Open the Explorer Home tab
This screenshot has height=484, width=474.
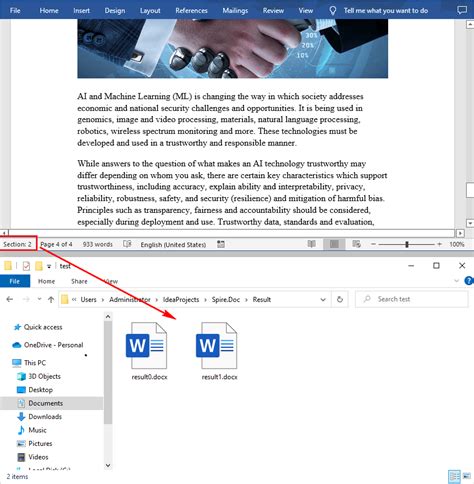(46, 281)
